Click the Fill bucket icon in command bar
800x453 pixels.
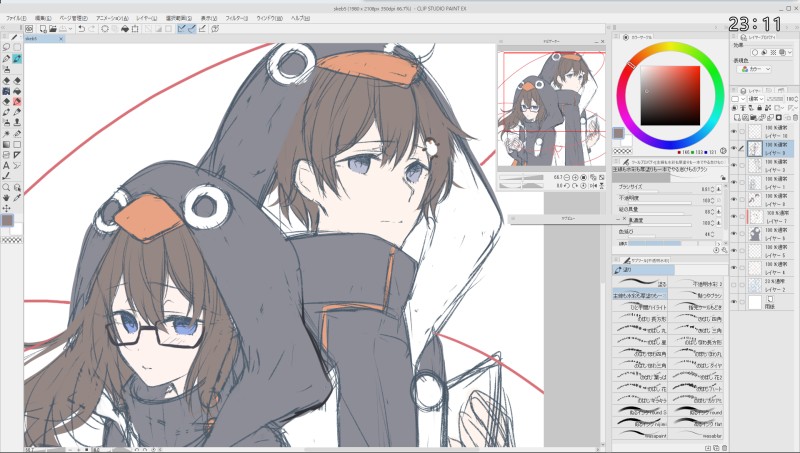[126, 29]
